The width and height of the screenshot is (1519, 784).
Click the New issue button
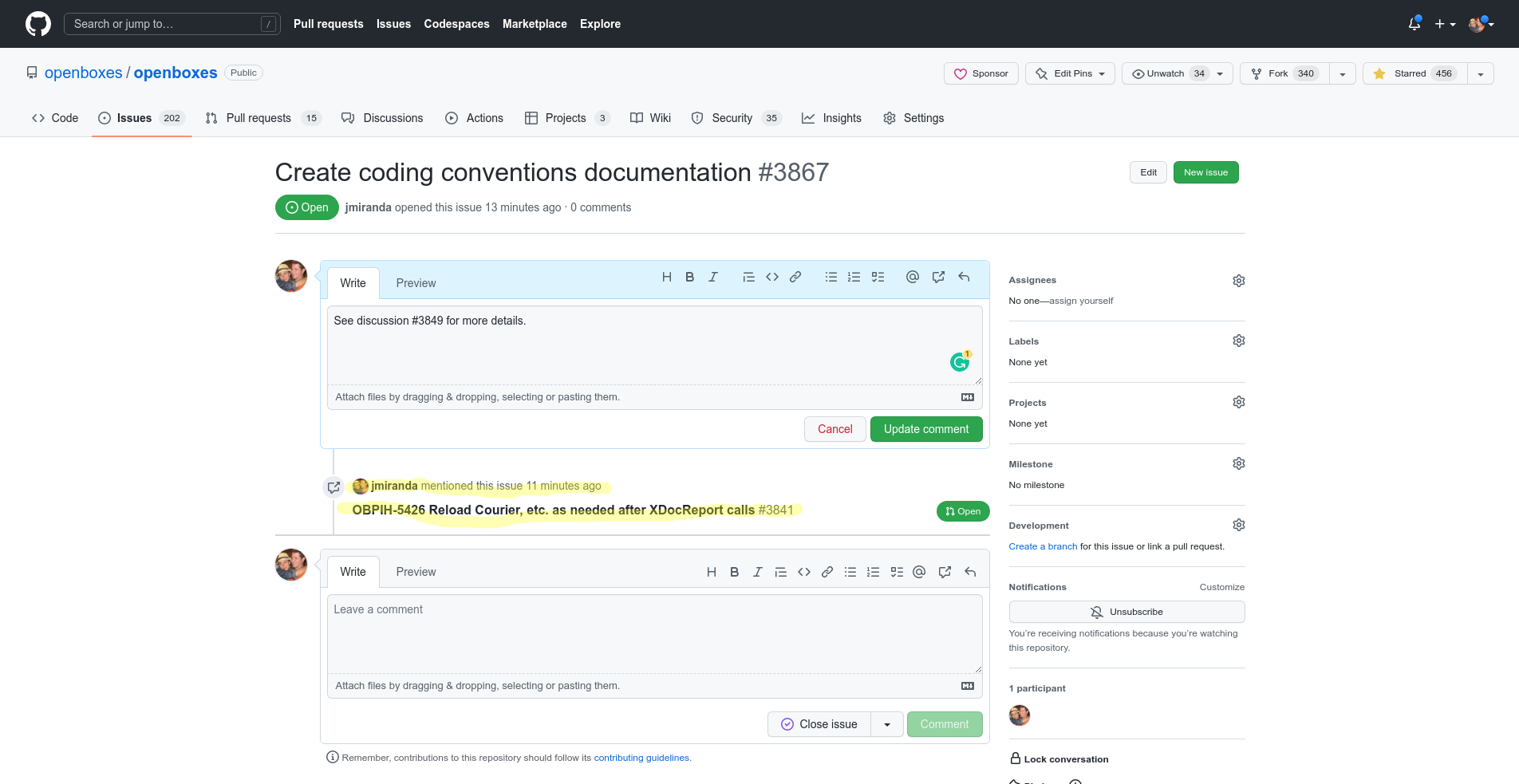pos(1205,172)
